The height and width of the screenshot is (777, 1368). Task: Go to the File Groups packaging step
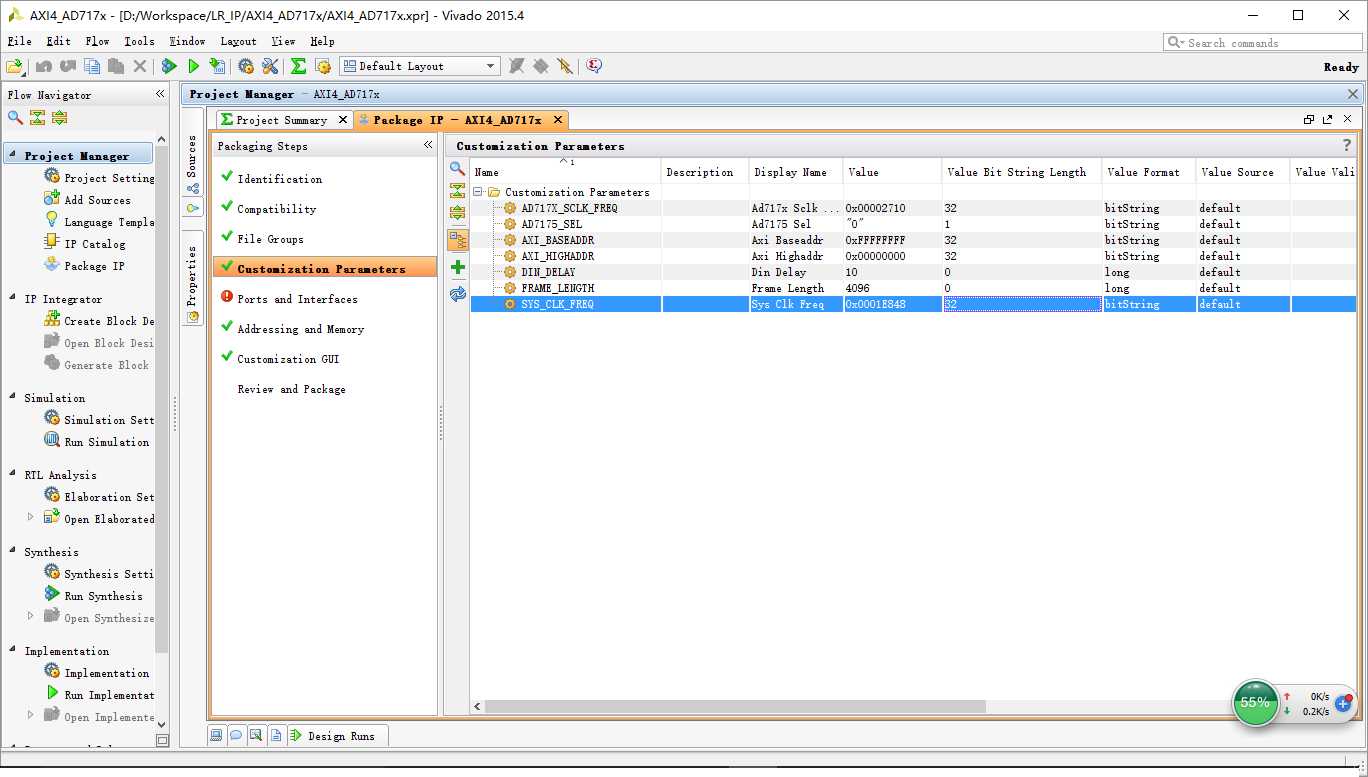[x=270, y=239]
